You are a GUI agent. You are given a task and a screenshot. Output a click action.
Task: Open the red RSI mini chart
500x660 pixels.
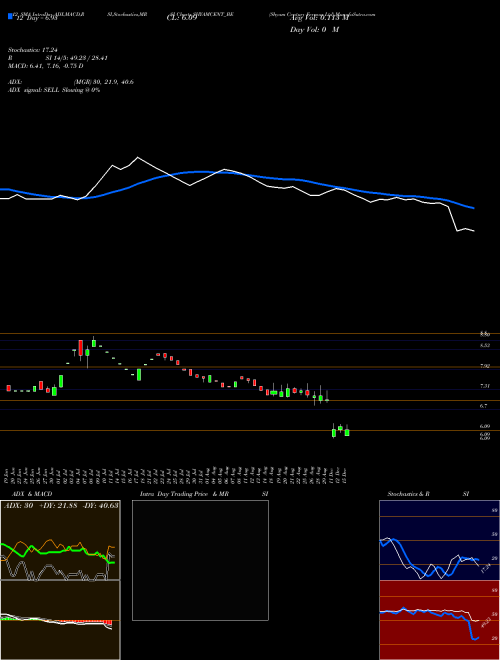[439, 620]
